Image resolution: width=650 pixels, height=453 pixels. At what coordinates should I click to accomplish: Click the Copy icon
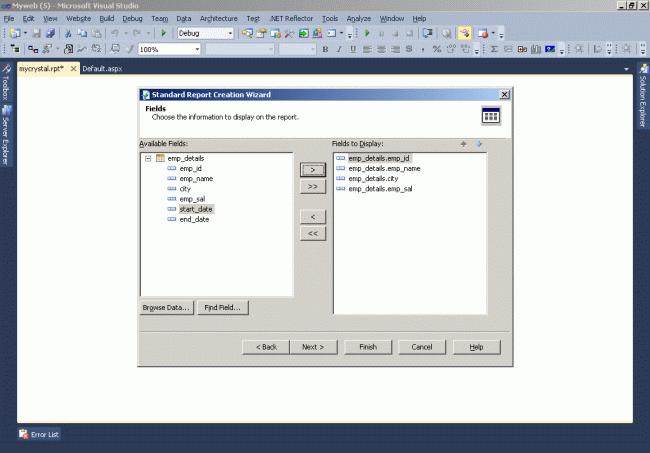(82, 33)
